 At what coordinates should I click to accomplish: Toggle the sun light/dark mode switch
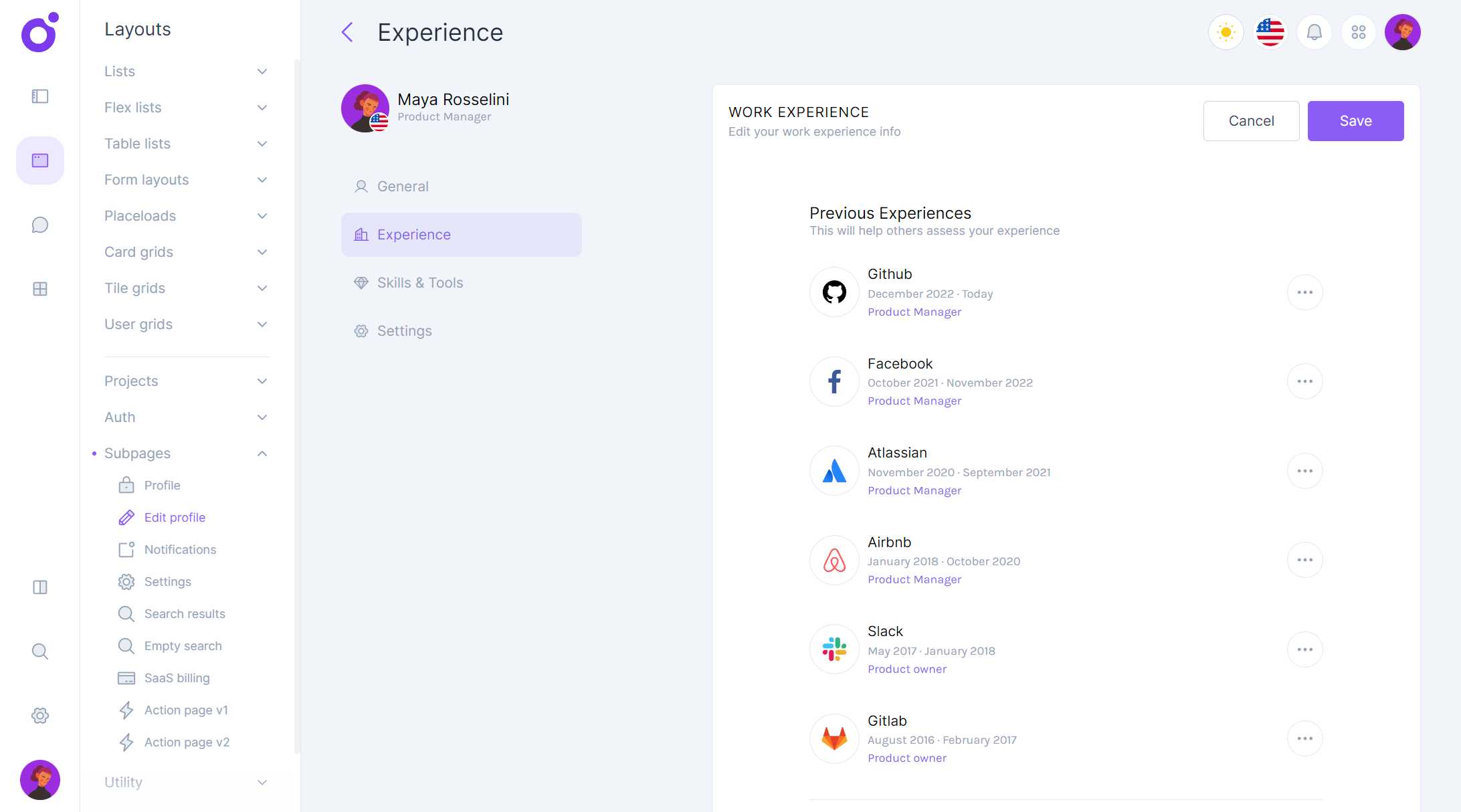1226,32
